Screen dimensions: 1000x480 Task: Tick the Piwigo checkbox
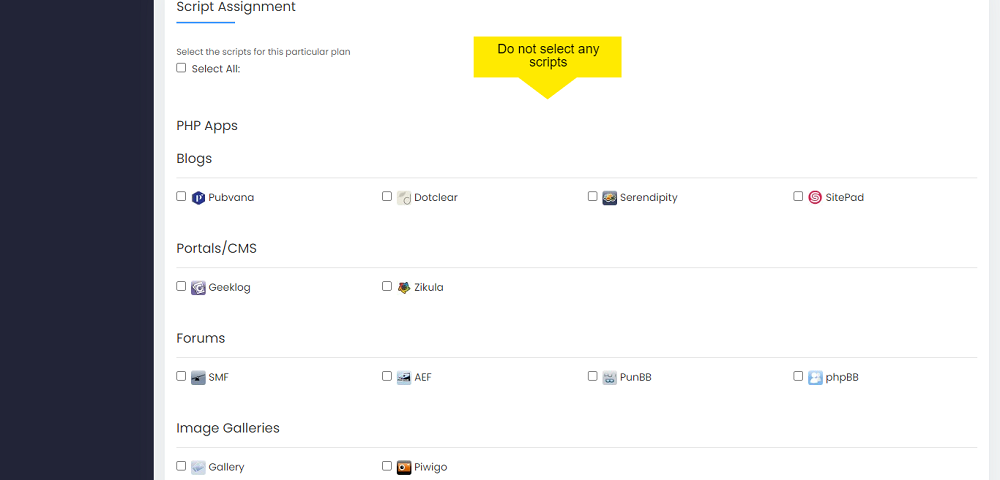(386, 466)
